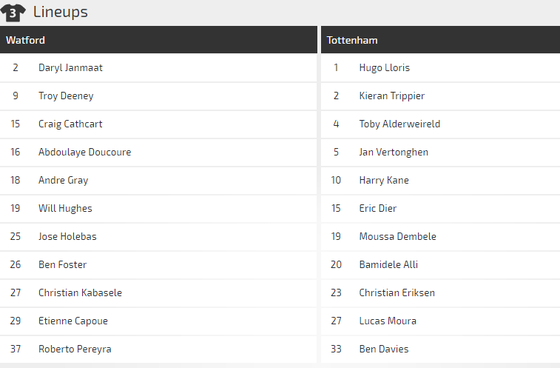Select Lucas Moura row
Screen dimensions: 560x368
(440, 321)
